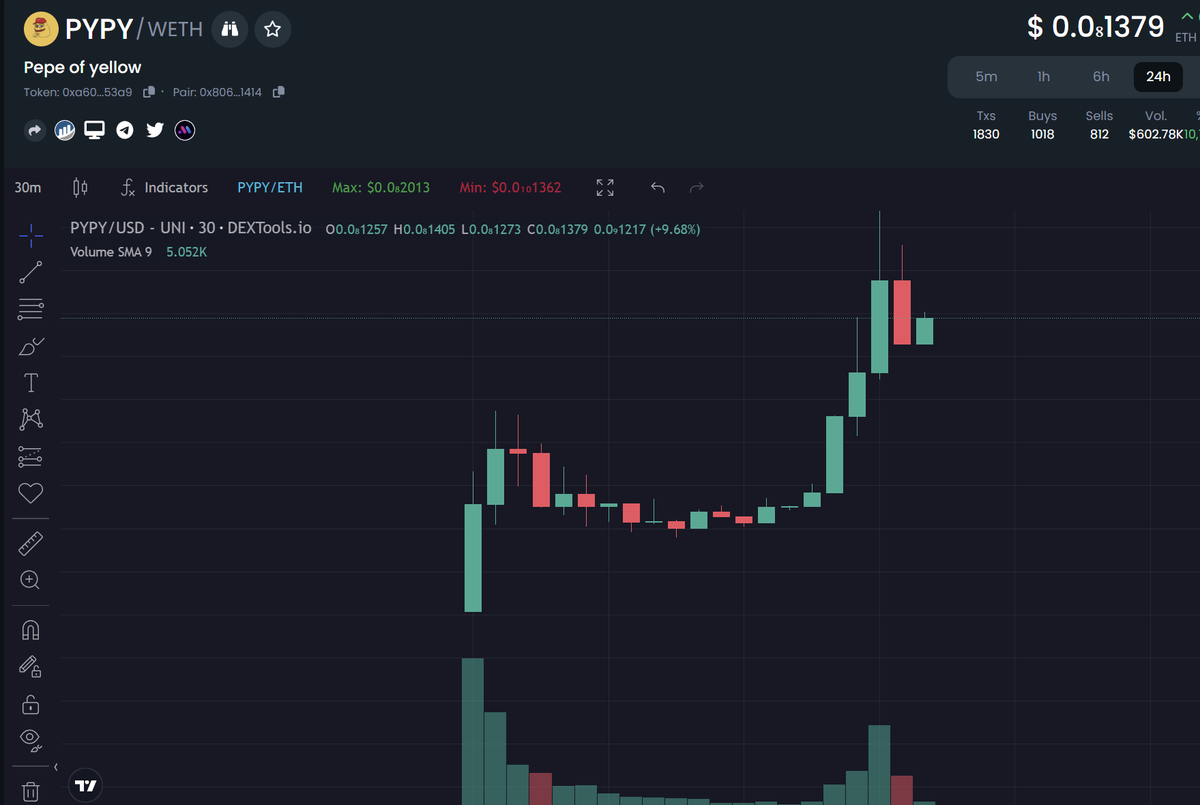Select the 24h stats tab

[x=1158, y=76]
